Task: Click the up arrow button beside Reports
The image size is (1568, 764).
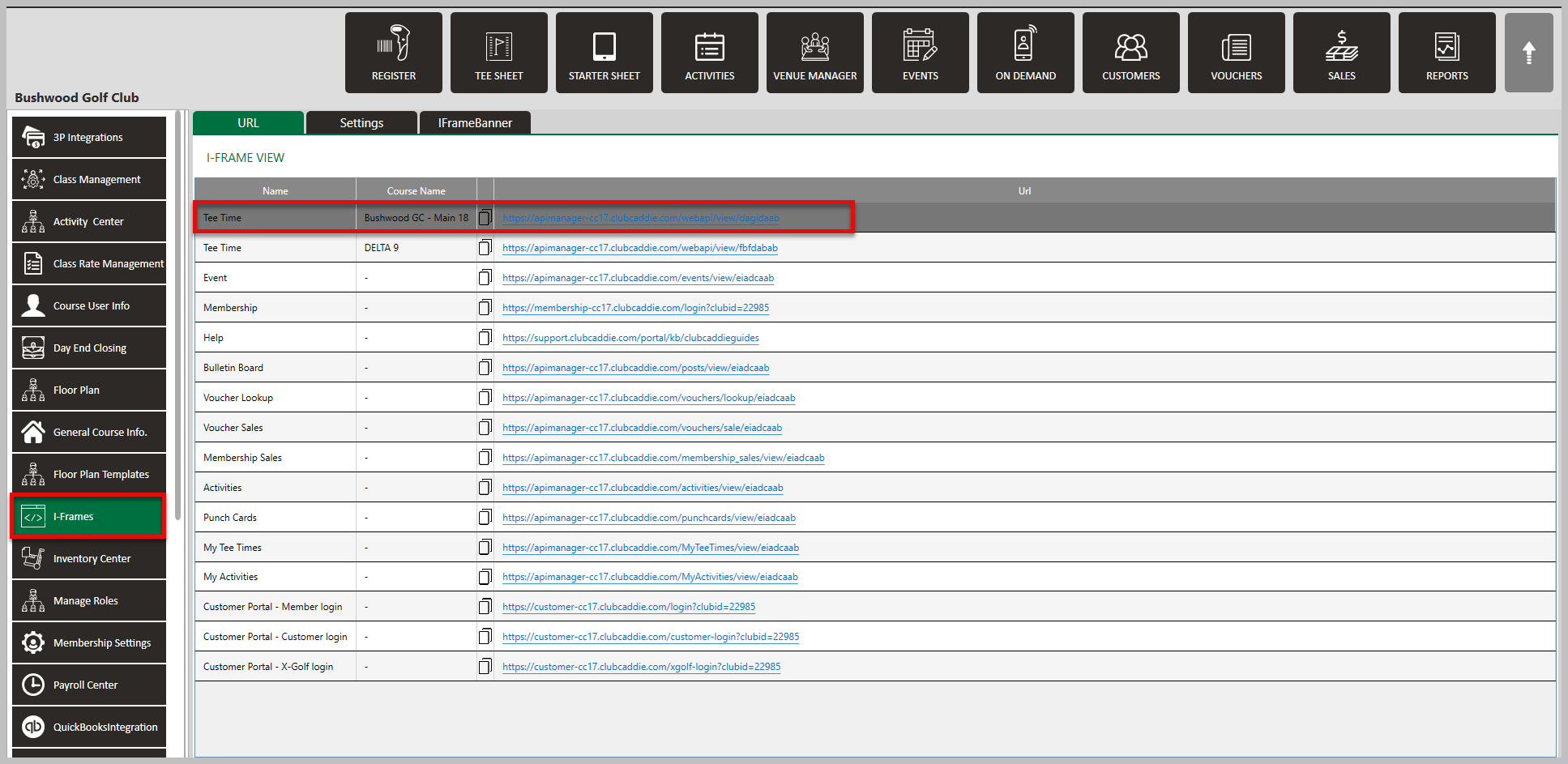Action: click(x=1529, y=53)
